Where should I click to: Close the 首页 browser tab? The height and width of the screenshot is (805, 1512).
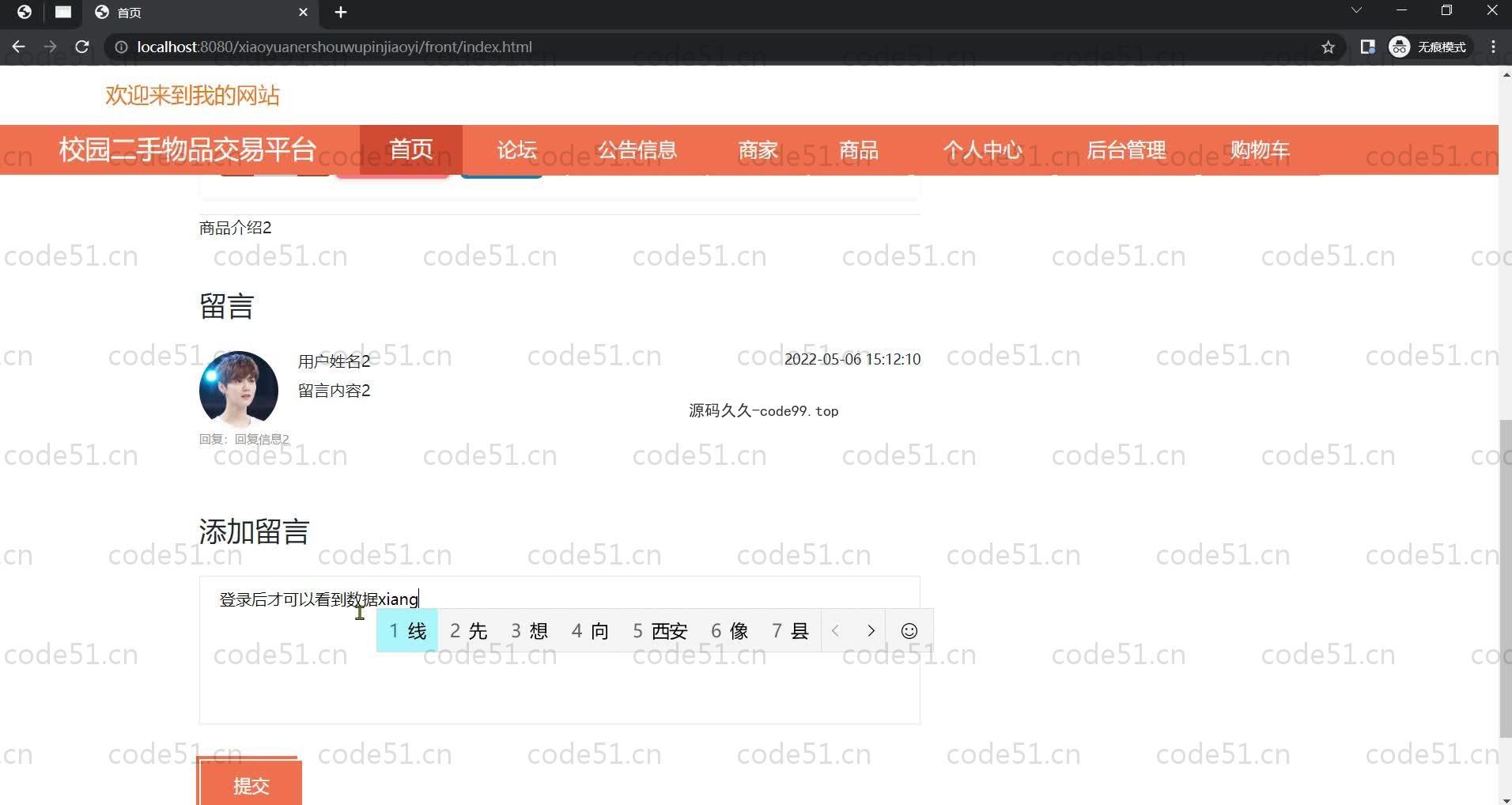point(303,12)
